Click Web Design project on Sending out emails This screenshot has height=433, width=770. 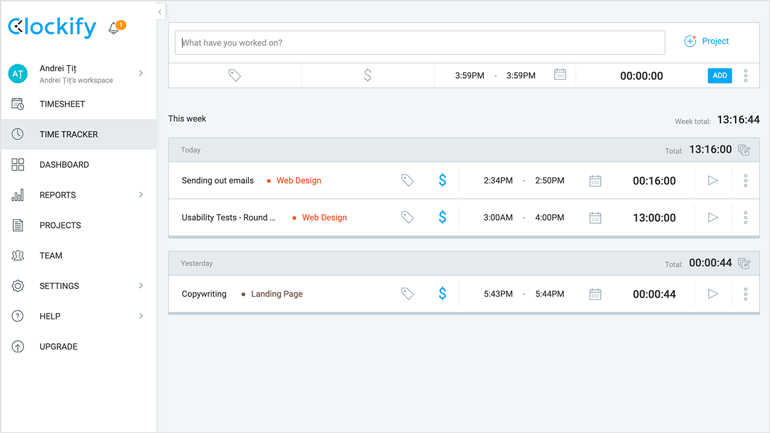[299, 181]
